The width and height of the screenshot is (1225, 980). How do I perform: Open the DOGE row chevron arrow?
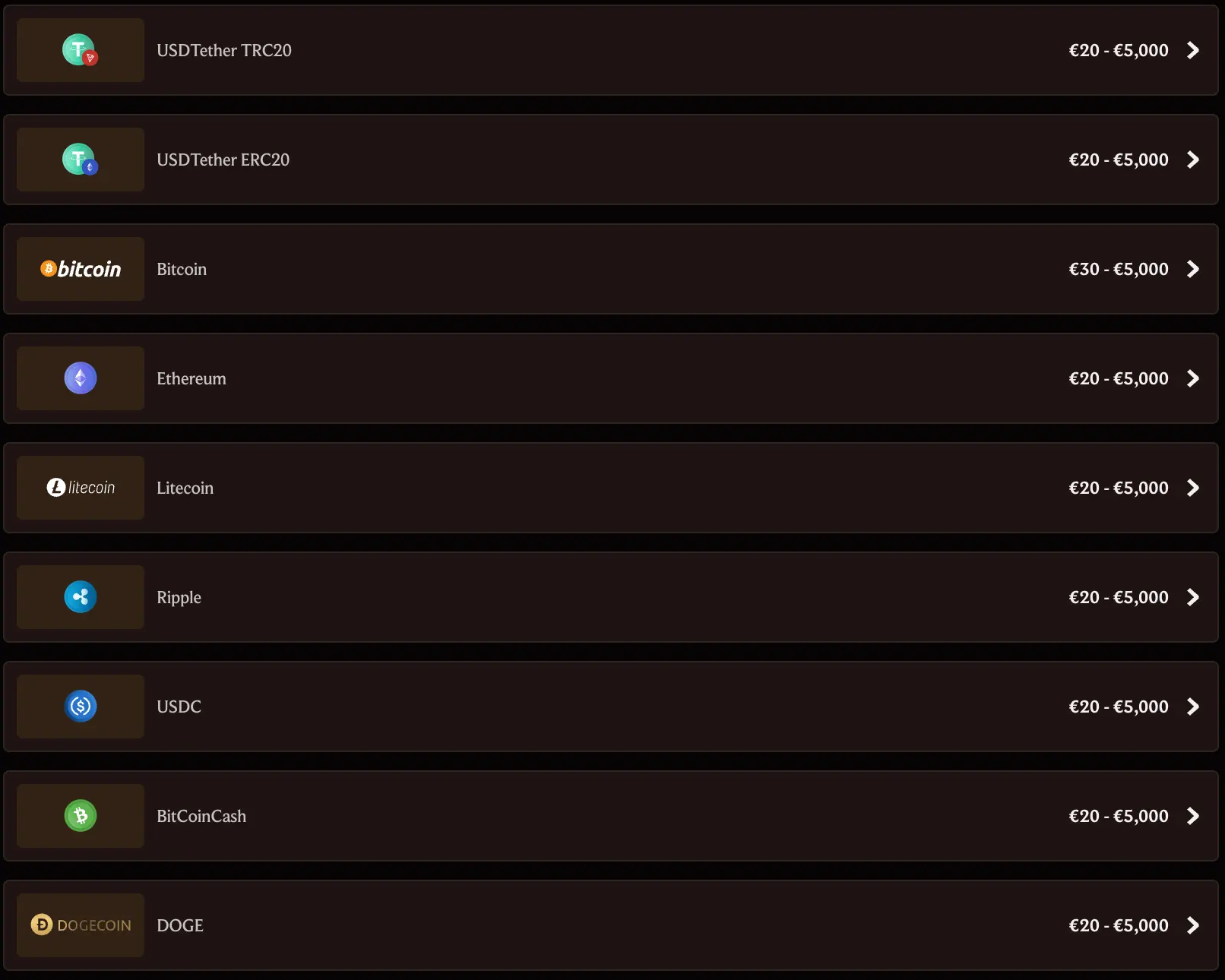(1193, 925)
